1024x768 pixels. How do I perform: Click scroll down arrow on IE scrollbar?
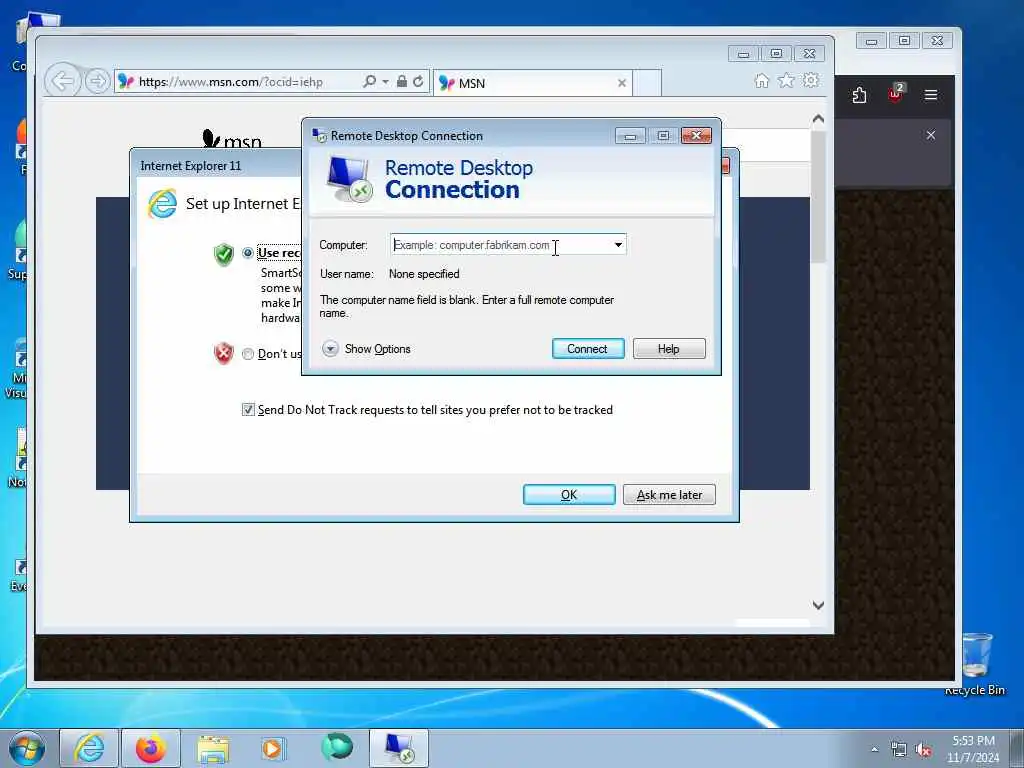point(818,605)
